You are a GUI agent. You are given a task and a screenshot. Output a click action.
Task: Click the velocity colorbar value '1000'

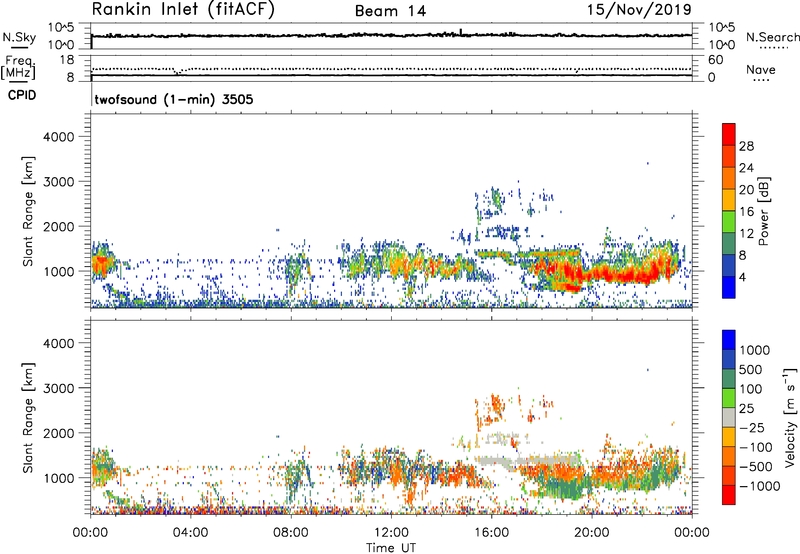(x=755, y=350)
